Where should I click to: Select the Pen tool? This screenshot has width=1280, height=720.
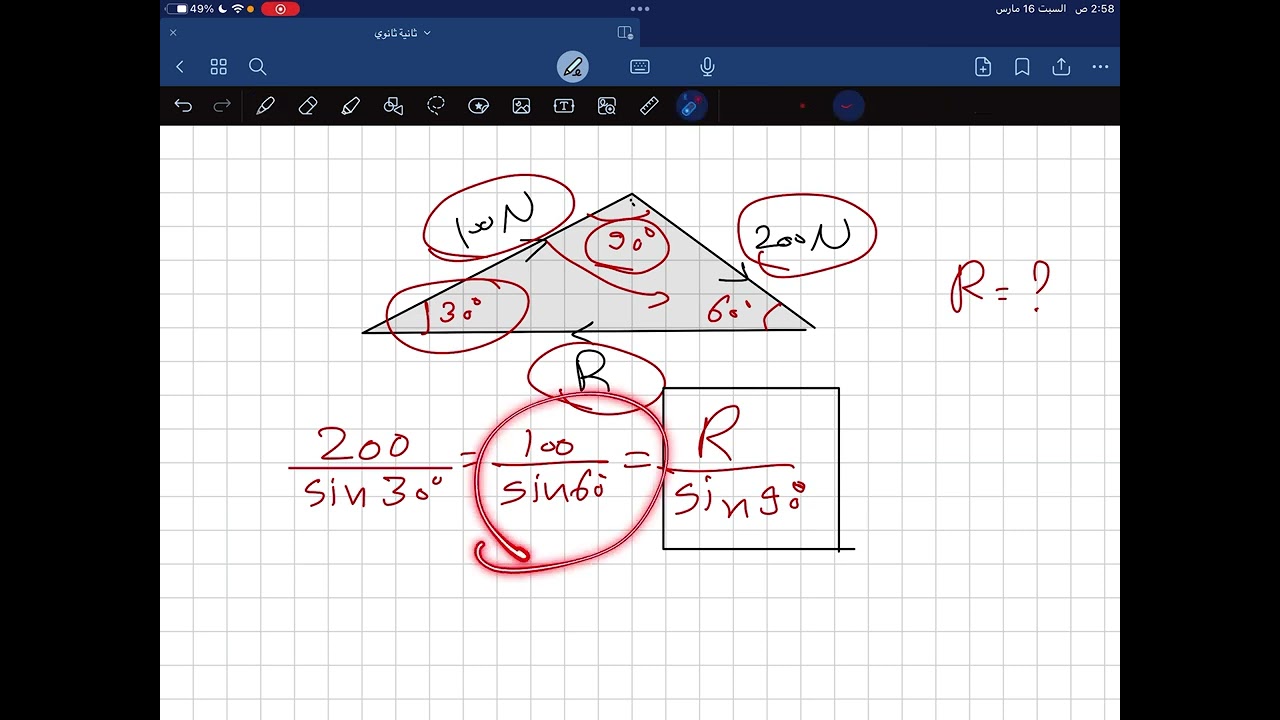click(265, 105)
